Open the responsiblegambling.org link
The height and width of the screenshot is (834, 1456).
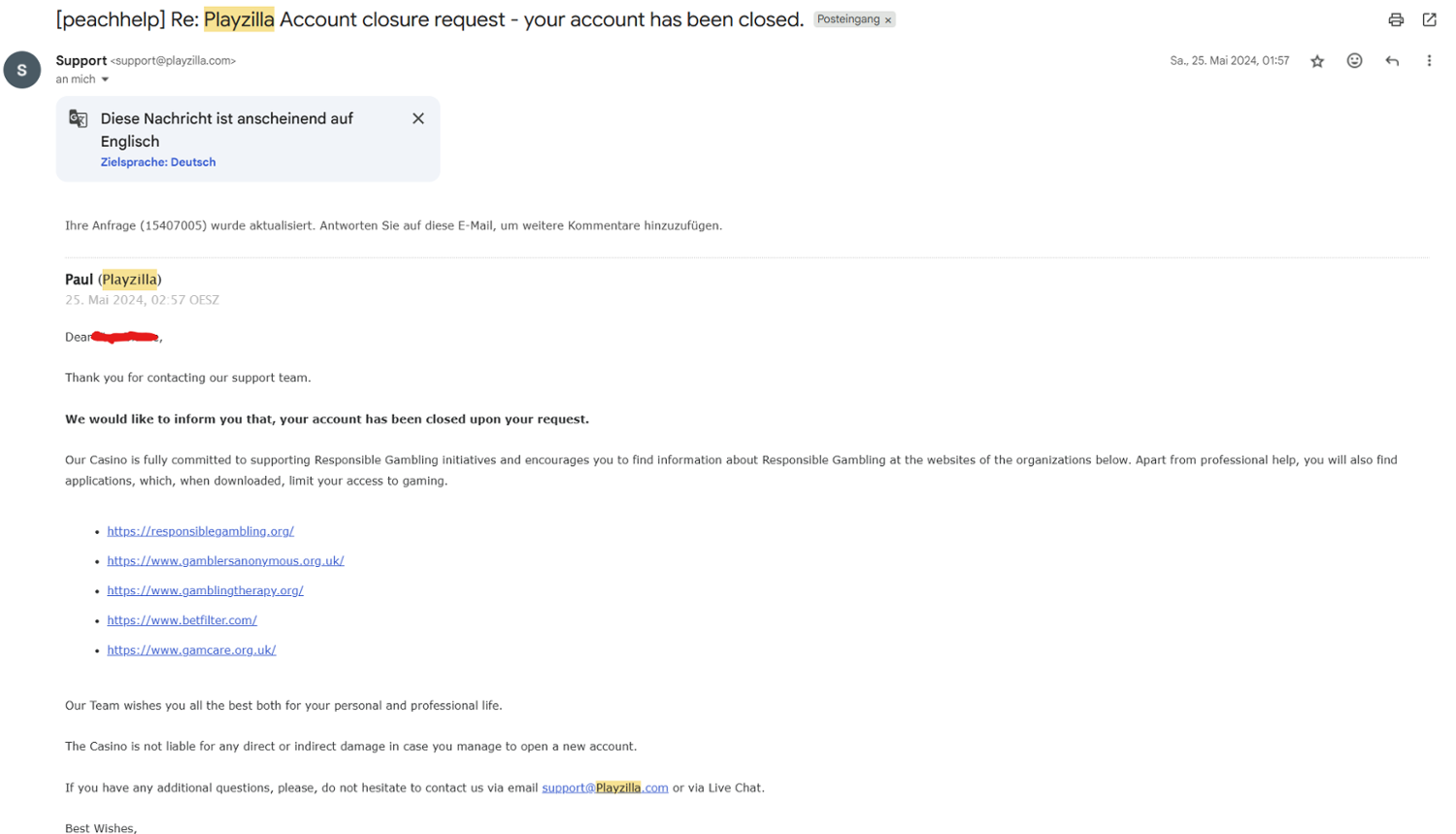point(200,531)
